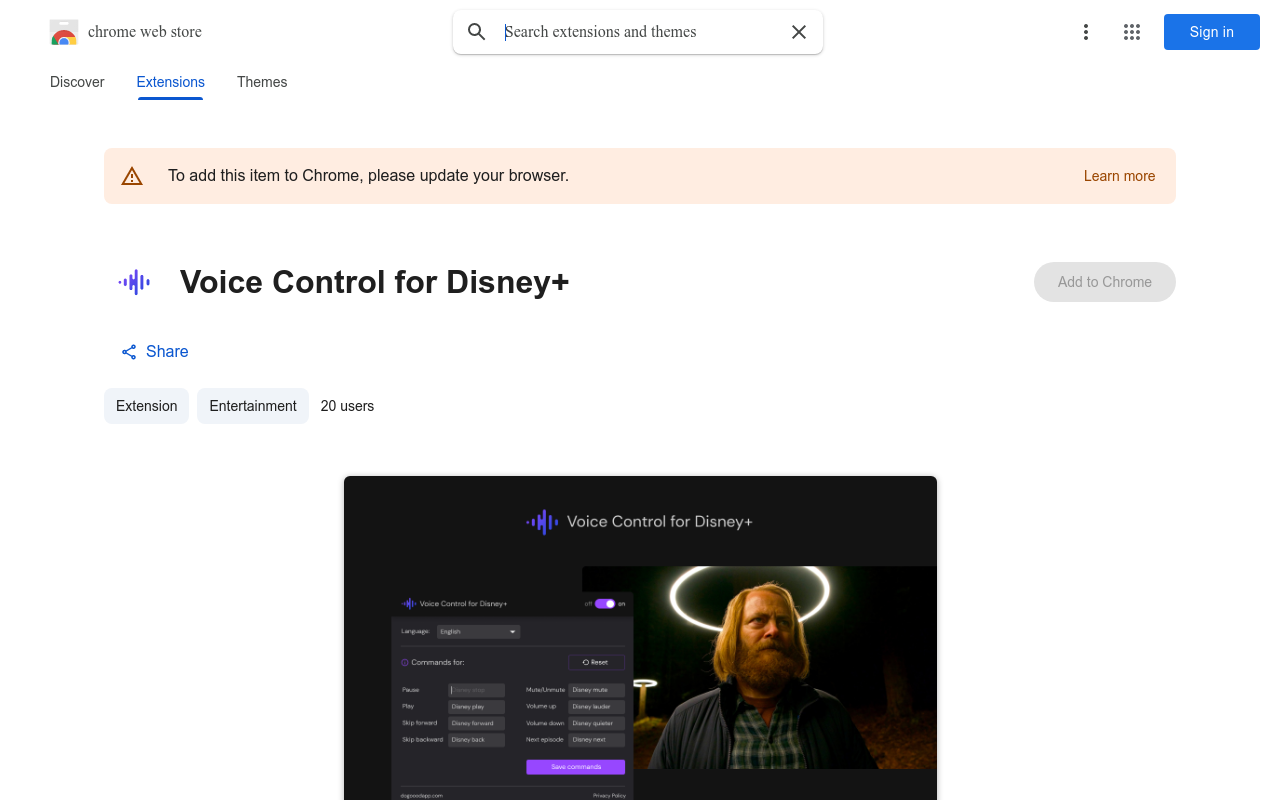Open the Google apps grid
1280x800 pixels.
(x=1132, y=32)
